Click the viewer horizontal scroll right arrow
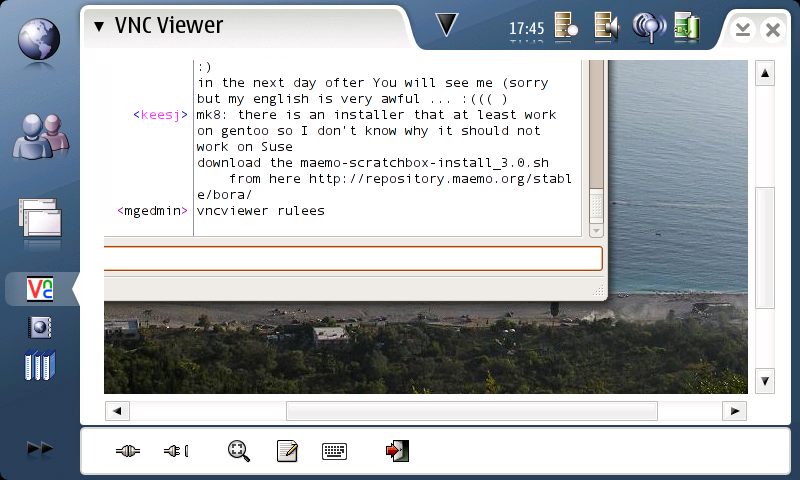The image size is (800, 480). click(735, 411)
